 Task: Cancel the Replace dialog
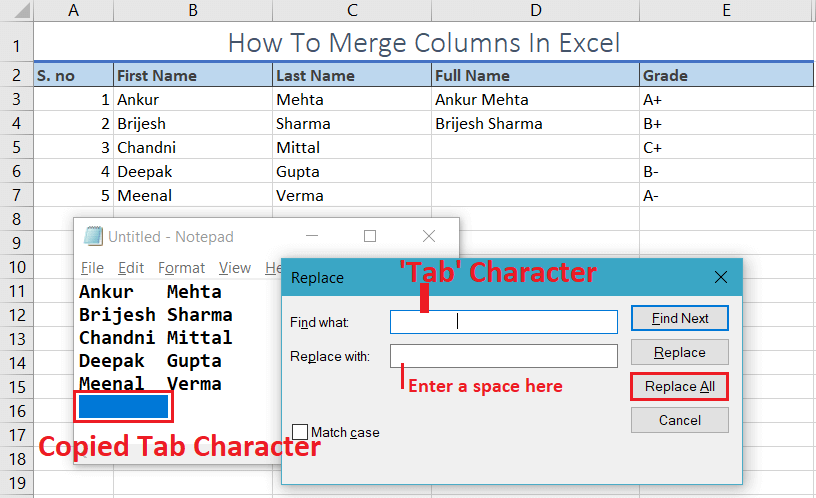click(x=679, y=420)
